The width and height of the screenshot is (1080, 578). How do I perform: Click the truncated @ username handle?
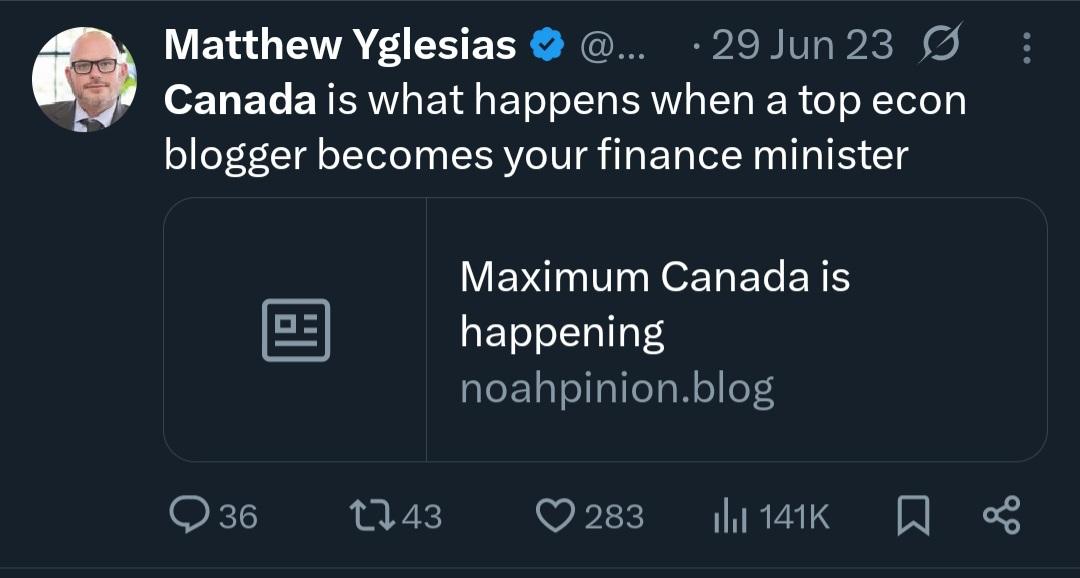[x=613, y=46]
